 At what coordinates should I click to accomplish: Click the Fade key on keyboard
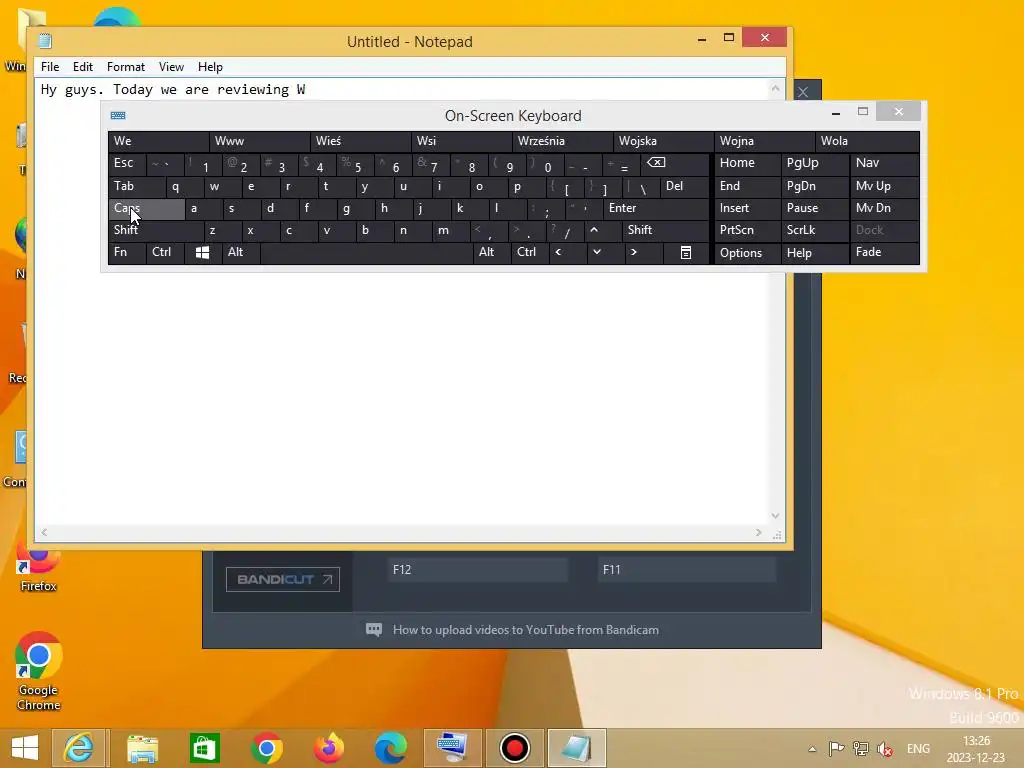[885, 253]
